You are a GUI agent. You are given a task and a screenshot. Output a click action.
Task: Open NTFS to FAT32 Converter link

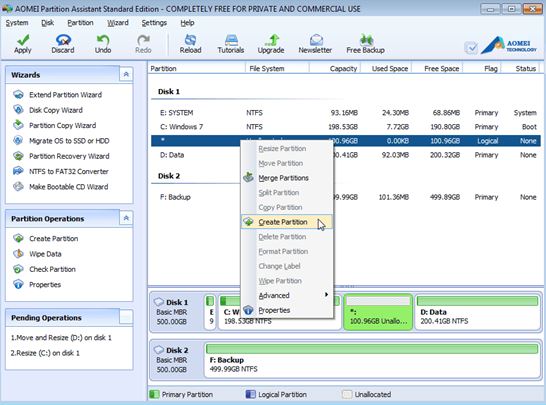(x=69, y=171)
